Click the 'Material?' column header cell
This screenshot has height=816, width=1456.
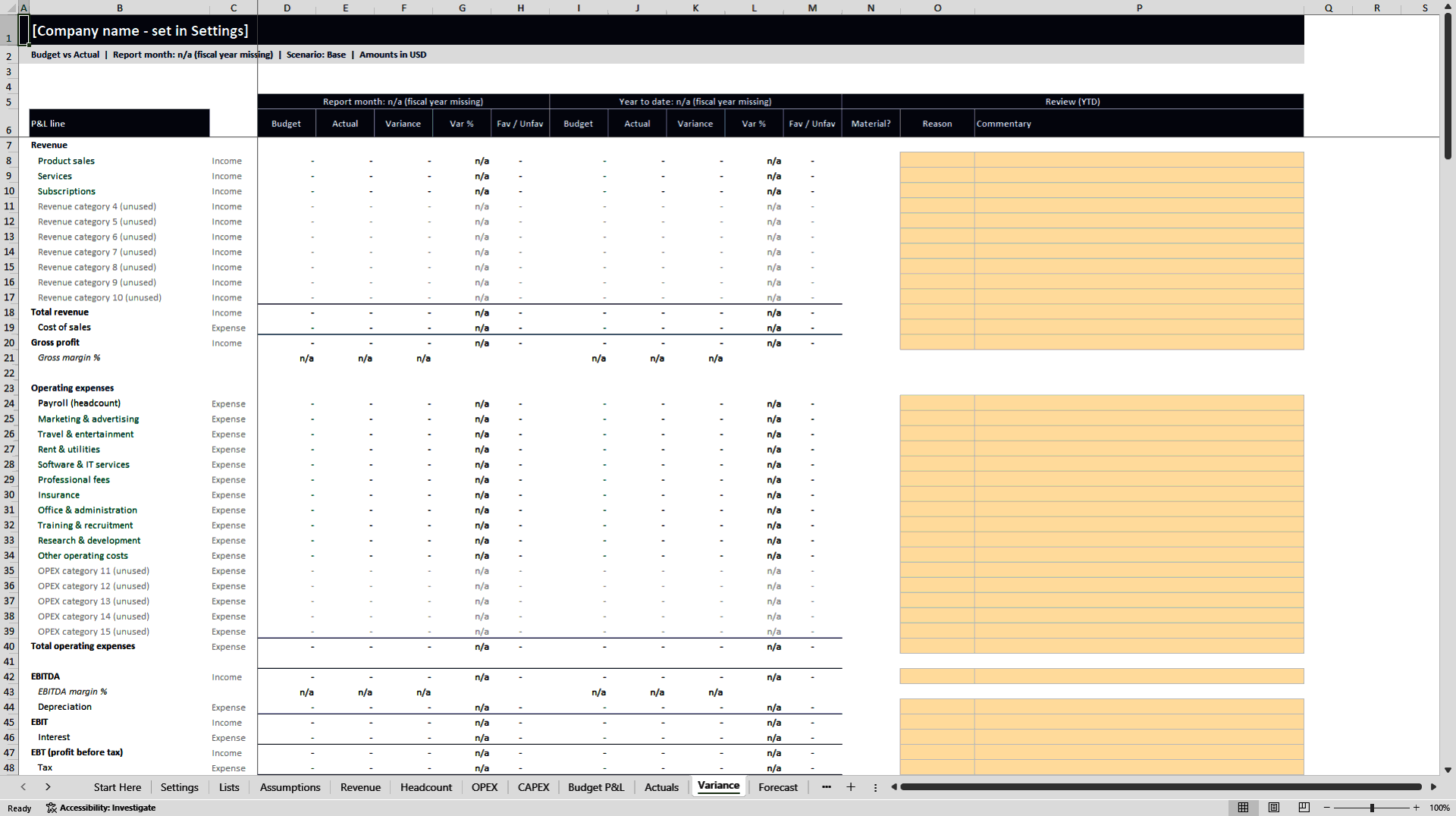tap(871, 124)
